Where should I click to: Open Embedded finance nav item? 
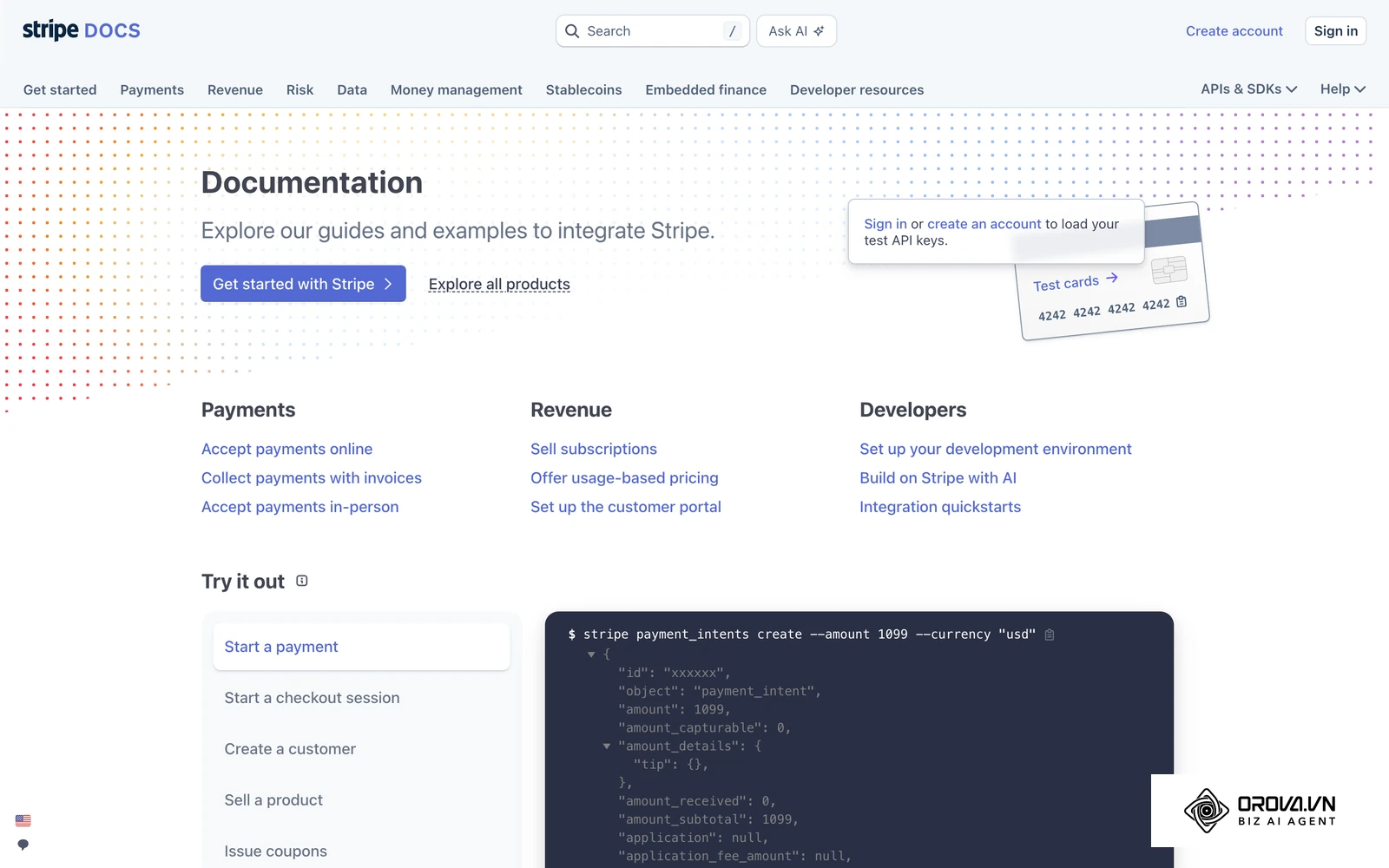(706, 89)
